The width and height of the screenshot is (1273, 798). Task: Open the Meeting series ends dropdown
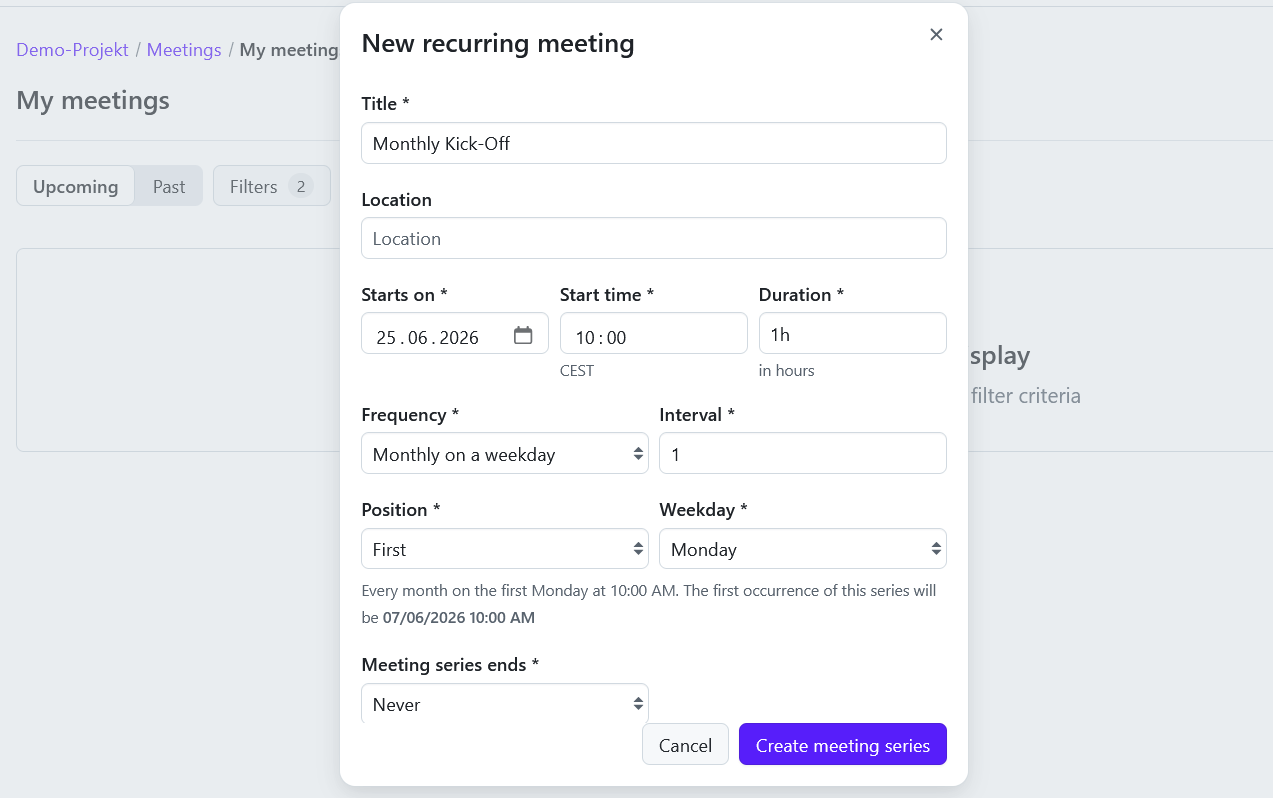505,703
